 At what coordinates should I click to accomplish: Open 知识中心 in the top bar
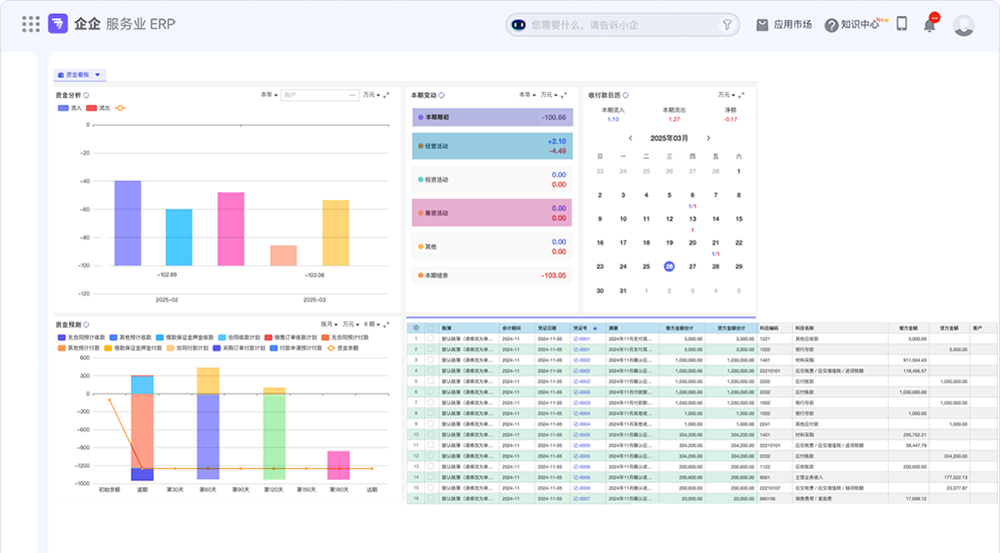(x=852, y=24)
